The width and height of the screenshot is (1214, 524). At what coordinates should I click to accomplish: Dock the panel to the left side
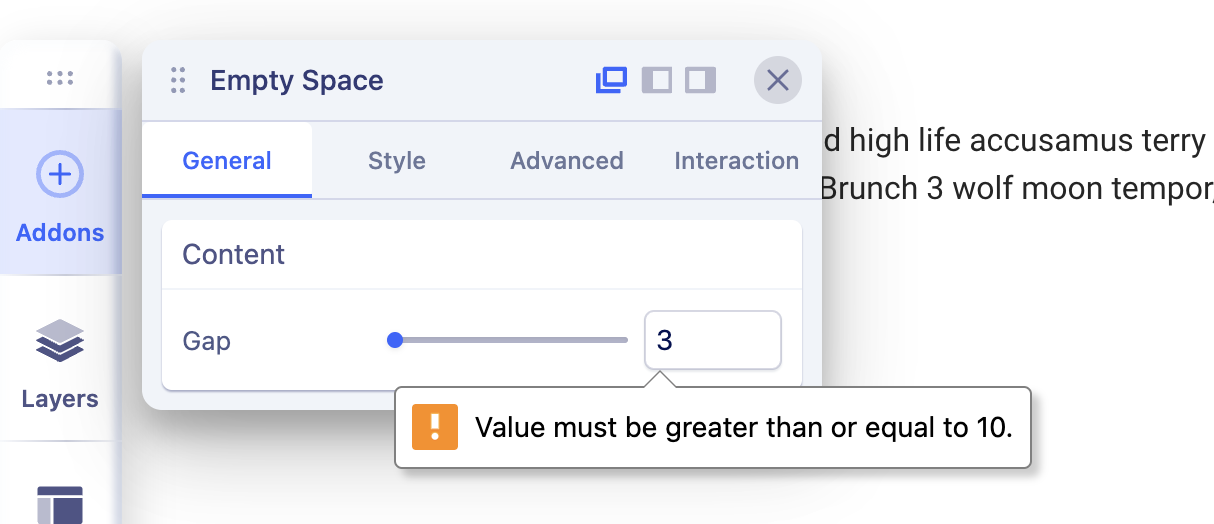click(656, 80)
